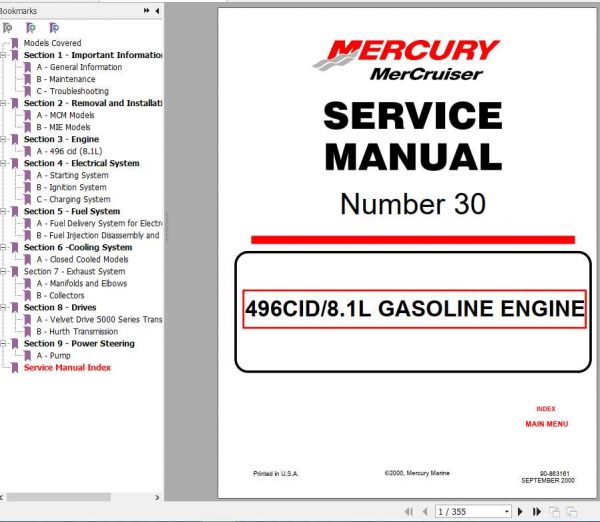Collapse Section 5 Fuel System node

tap(3, 211)
